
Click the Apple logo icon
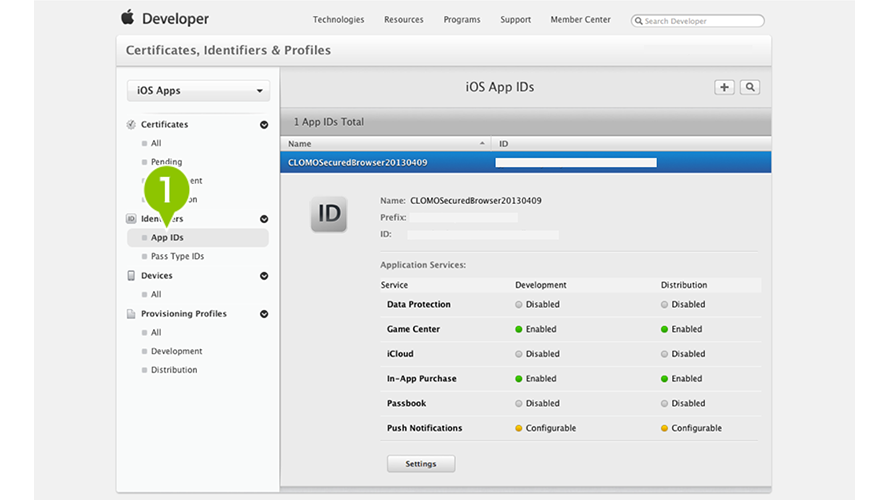point(128,17)
